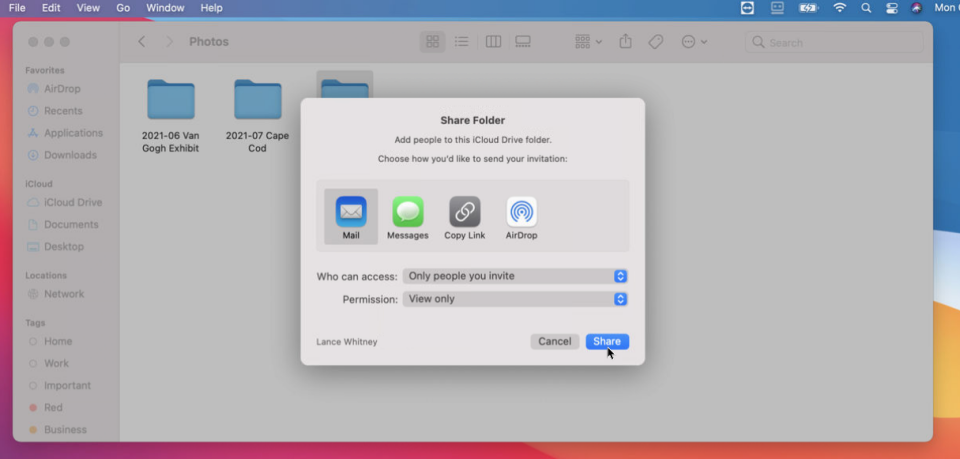The image size is (960, 459).
Task: Open the View menu
Action: 88,8
